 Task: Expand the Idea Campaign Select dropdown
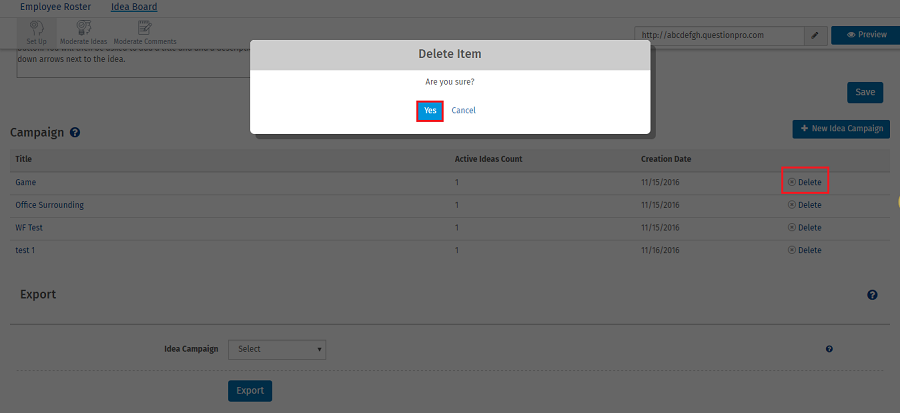pos(277,349)
